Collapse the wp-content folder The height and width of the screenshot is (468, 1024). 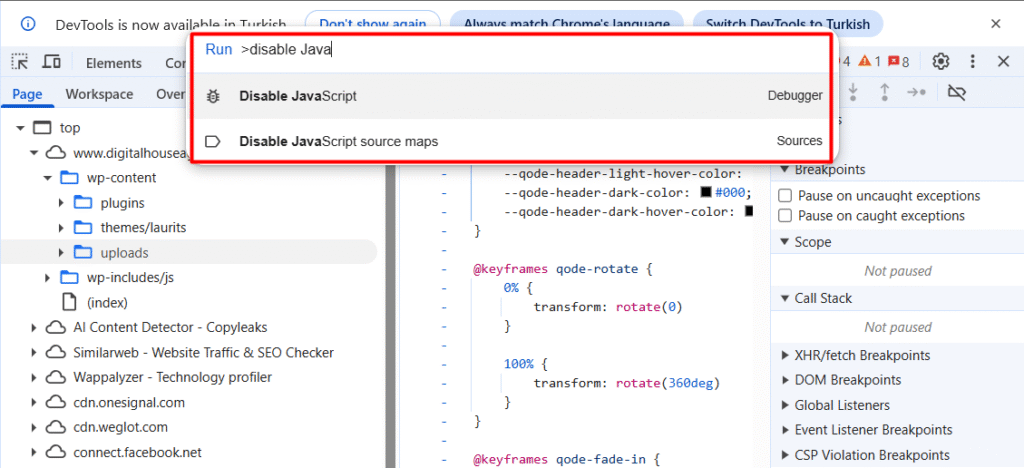[47, 178]
